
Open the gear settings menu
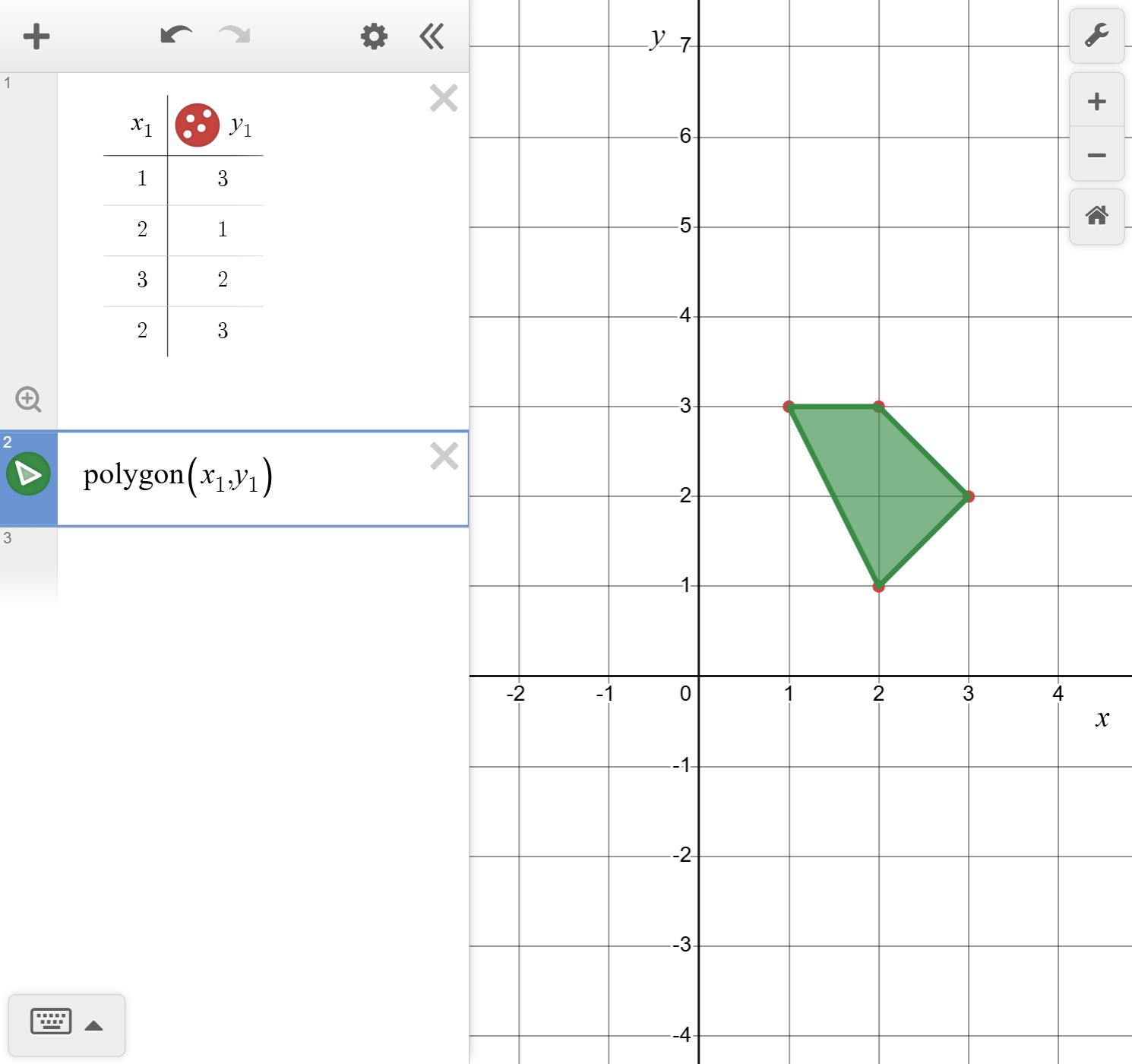coord(372,36)
